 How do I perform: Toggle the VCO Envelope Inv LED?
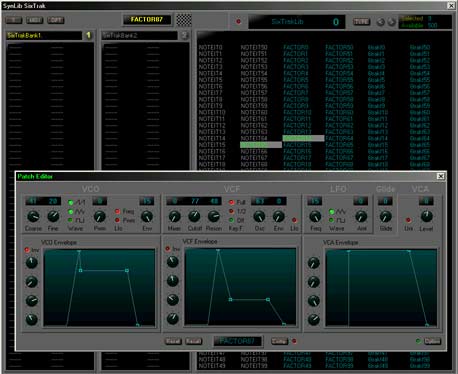pos(27,250)
